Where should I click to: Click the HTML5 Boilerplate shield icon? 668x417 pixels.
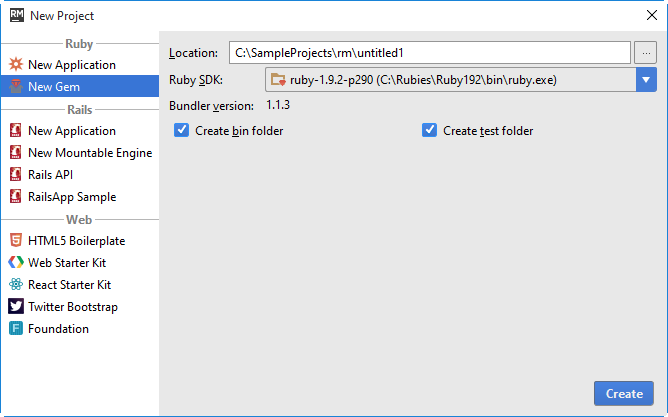(x=16, y=240)
